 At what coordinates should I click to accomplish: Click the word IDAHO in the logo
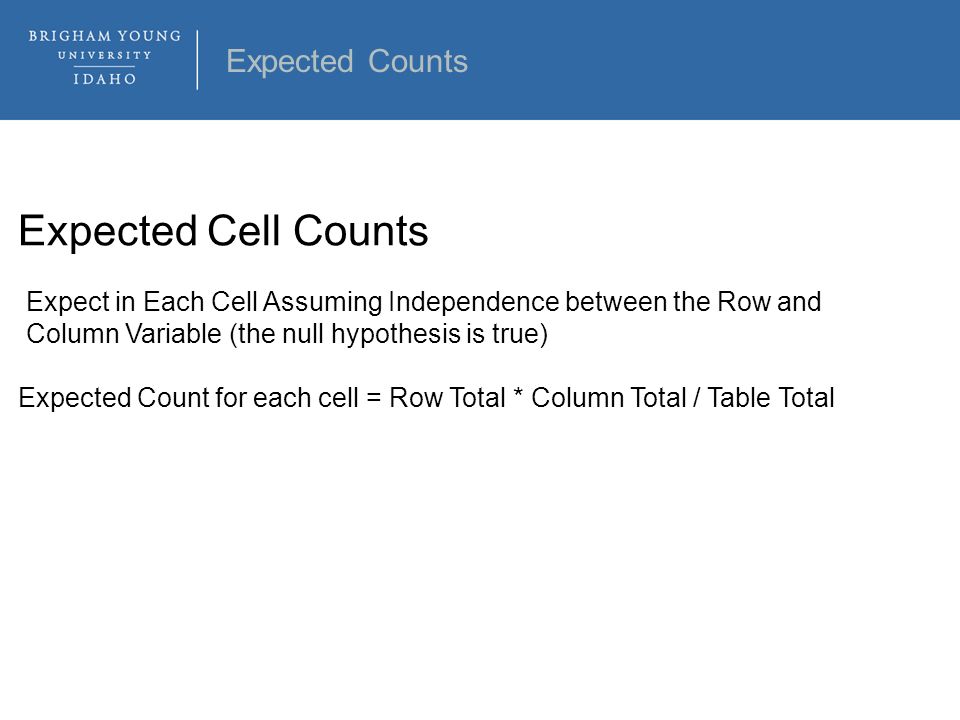pyautogui.click(x=105, y=79)
